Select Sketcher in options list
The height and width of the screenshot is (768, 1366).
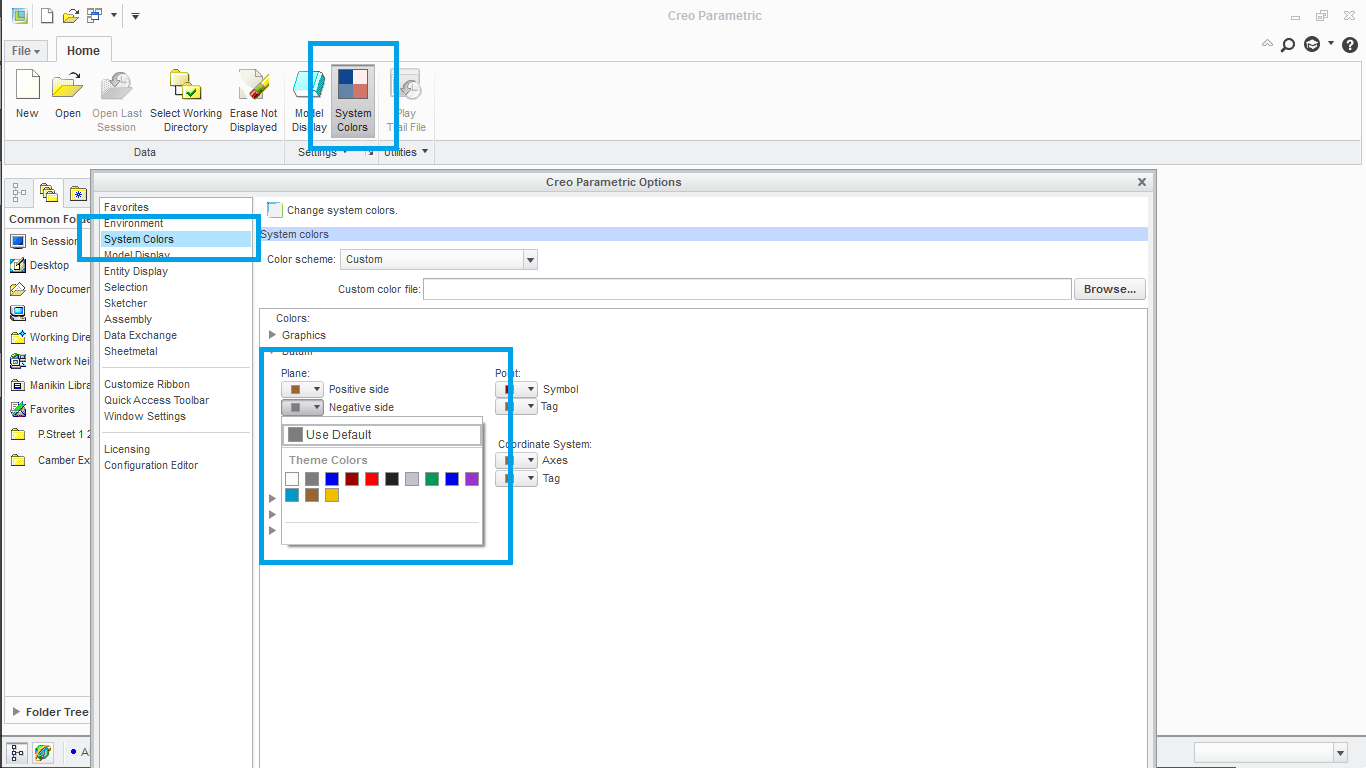(125, 303)
